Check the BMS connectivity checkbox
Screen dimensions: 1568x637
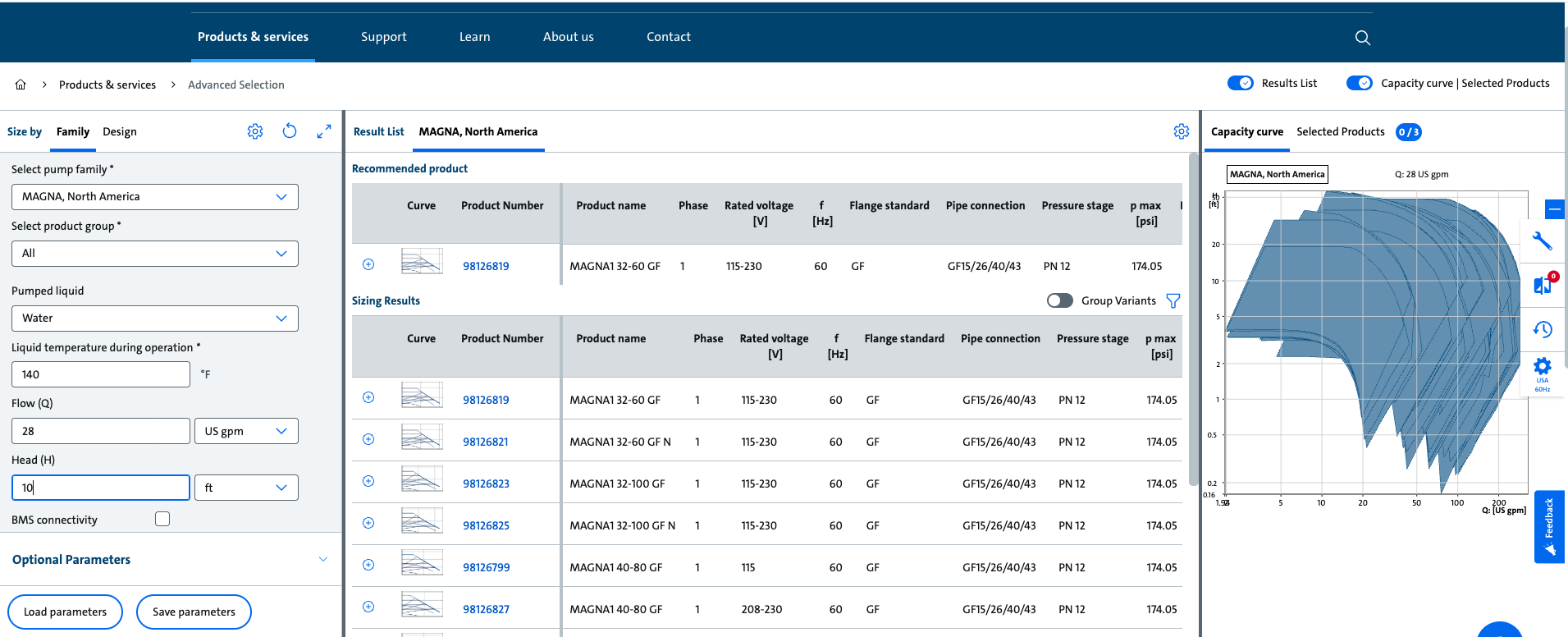click(162, 519)
